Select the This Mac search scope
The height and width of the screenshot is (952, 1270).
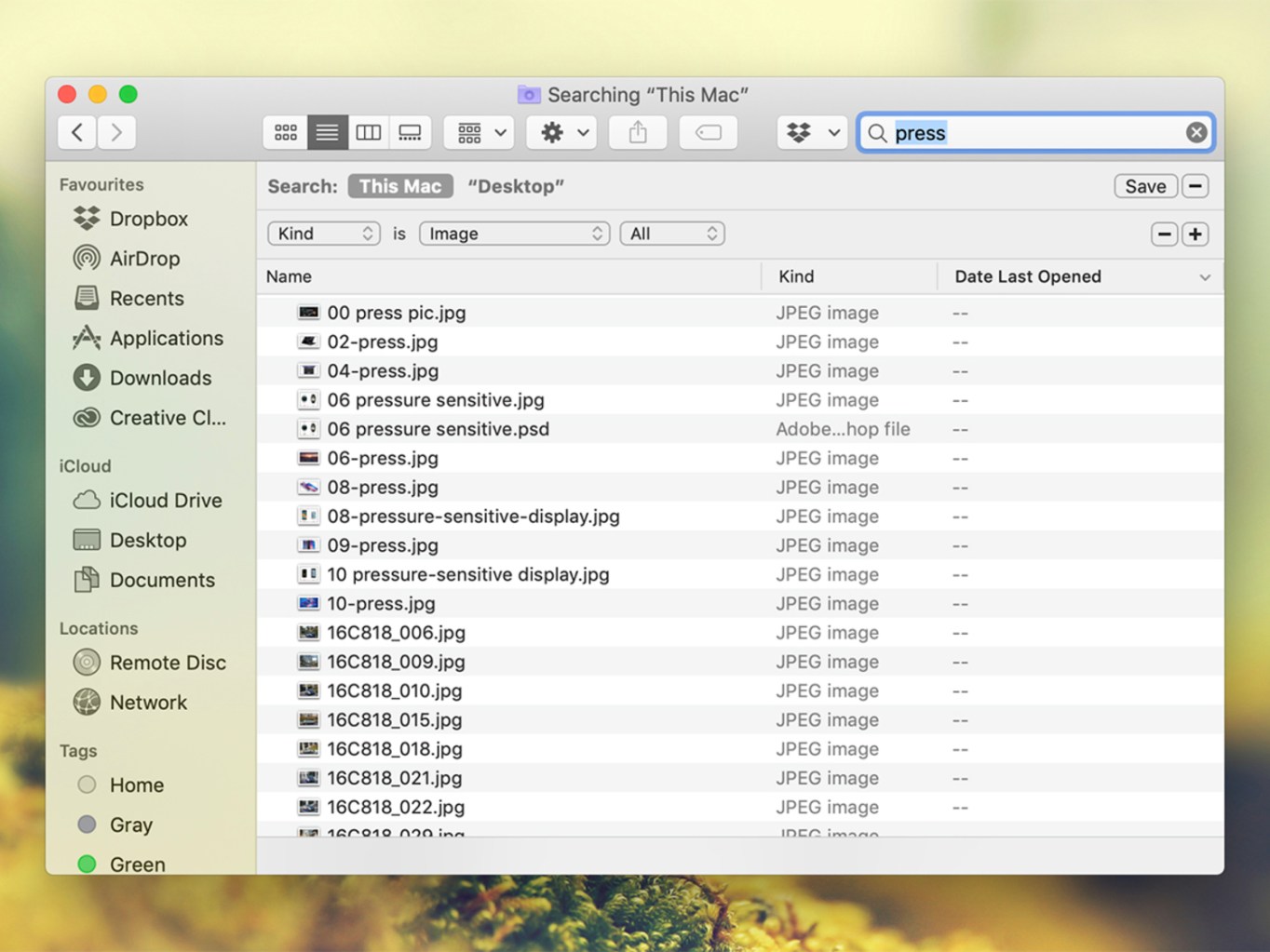pyautogui.click(x=399, y=186)
